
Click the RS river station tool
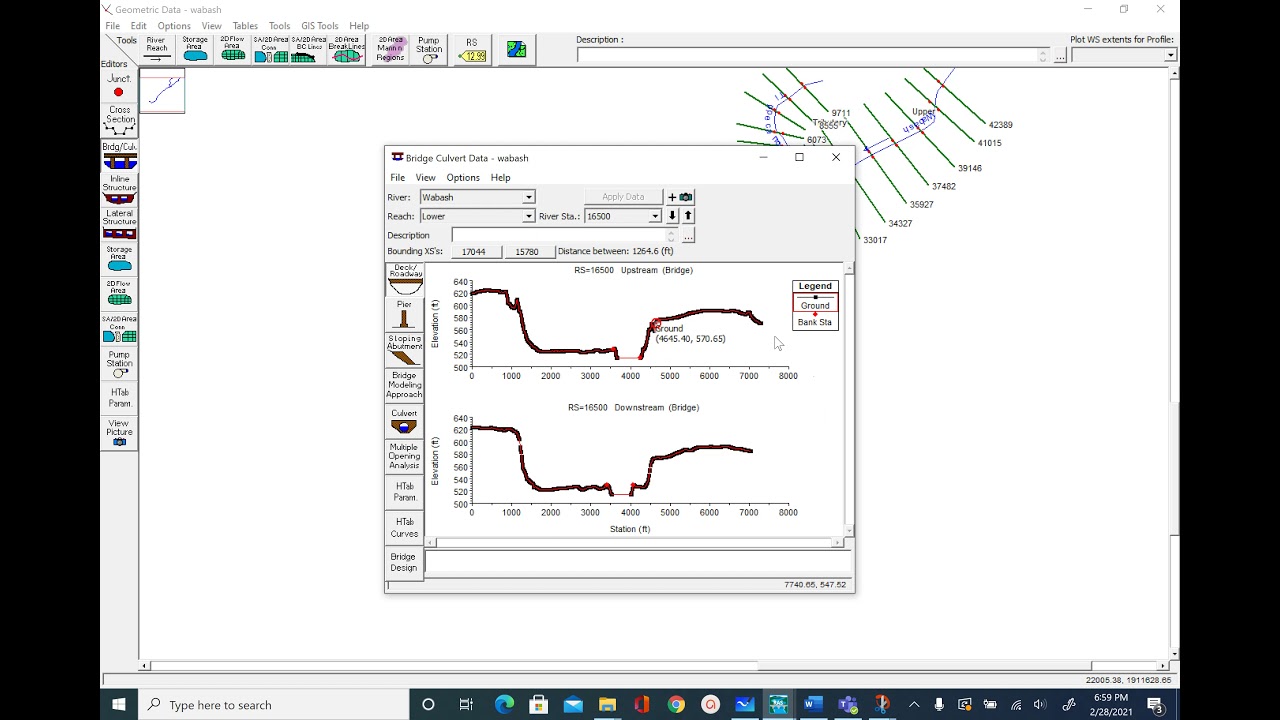(472, 49)
